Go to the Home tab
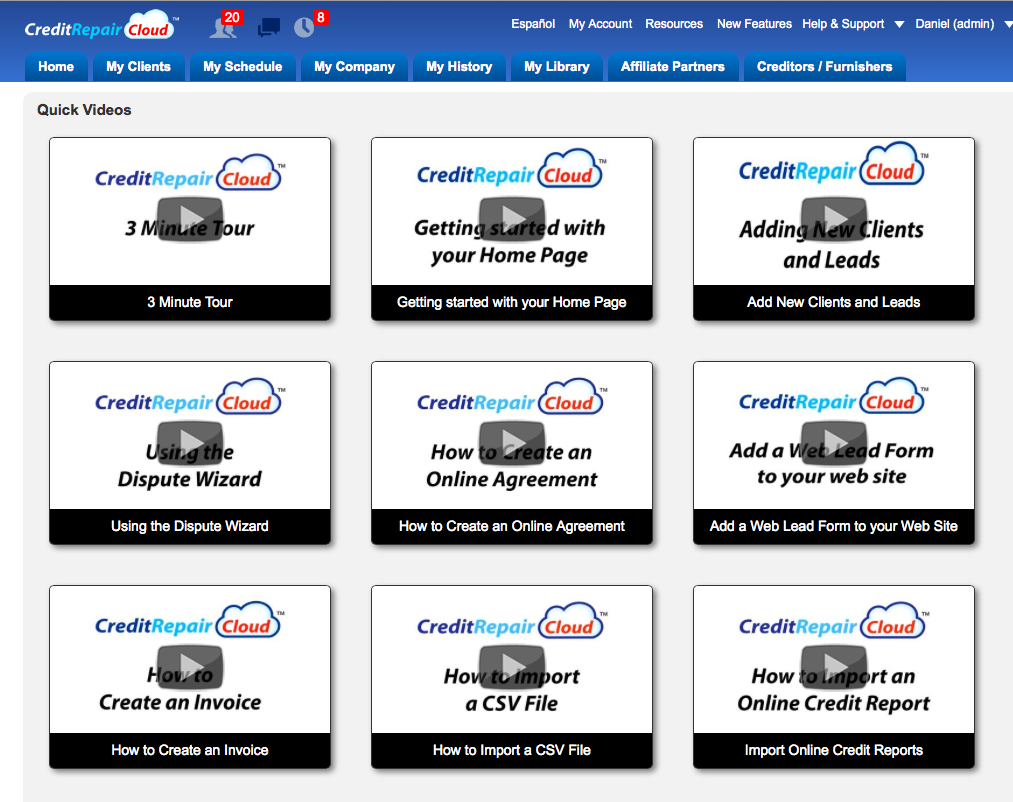Image resolution: width=1013 pixels, height=802 pixels. pyautogui.click(x=56, y=67)
